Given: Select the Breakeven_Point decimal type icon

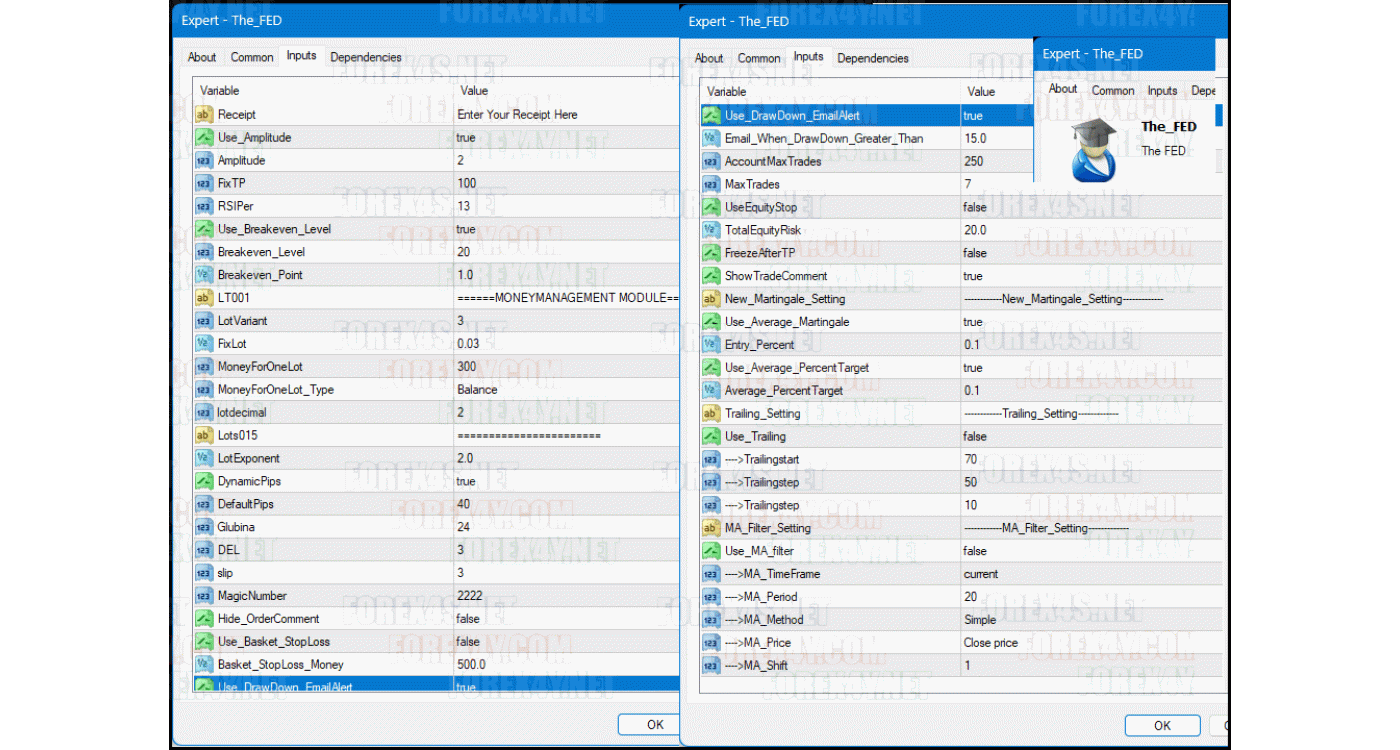Looking at the screenshot, I should click(x=204, y=275).
